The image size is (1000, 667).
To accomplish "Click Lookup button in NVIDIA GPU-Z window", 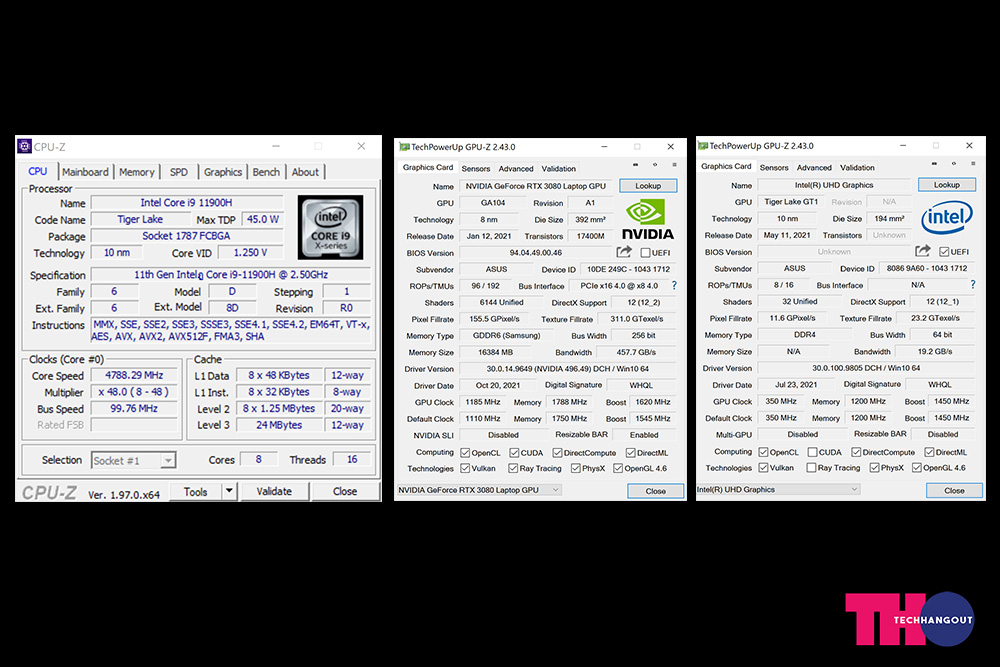I will point(648,186).
